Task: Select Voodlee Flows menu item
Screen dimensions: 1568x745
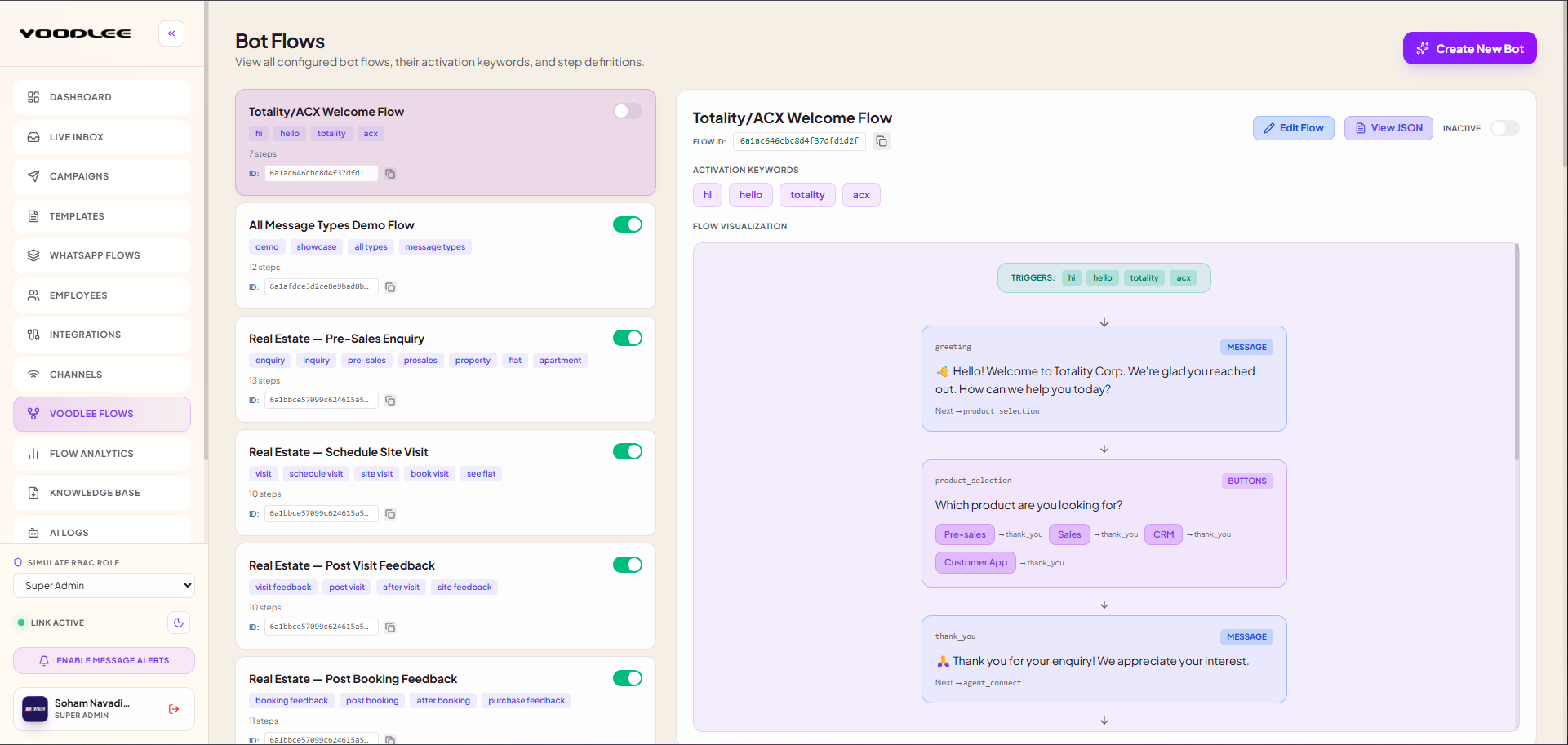Action: click(102, 414)
